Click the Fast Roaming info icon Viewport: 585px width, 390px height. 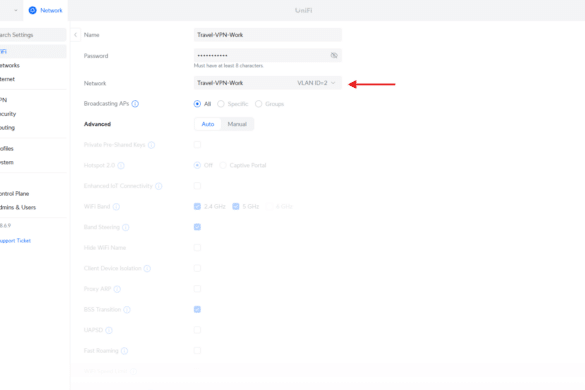pos(124,351)
